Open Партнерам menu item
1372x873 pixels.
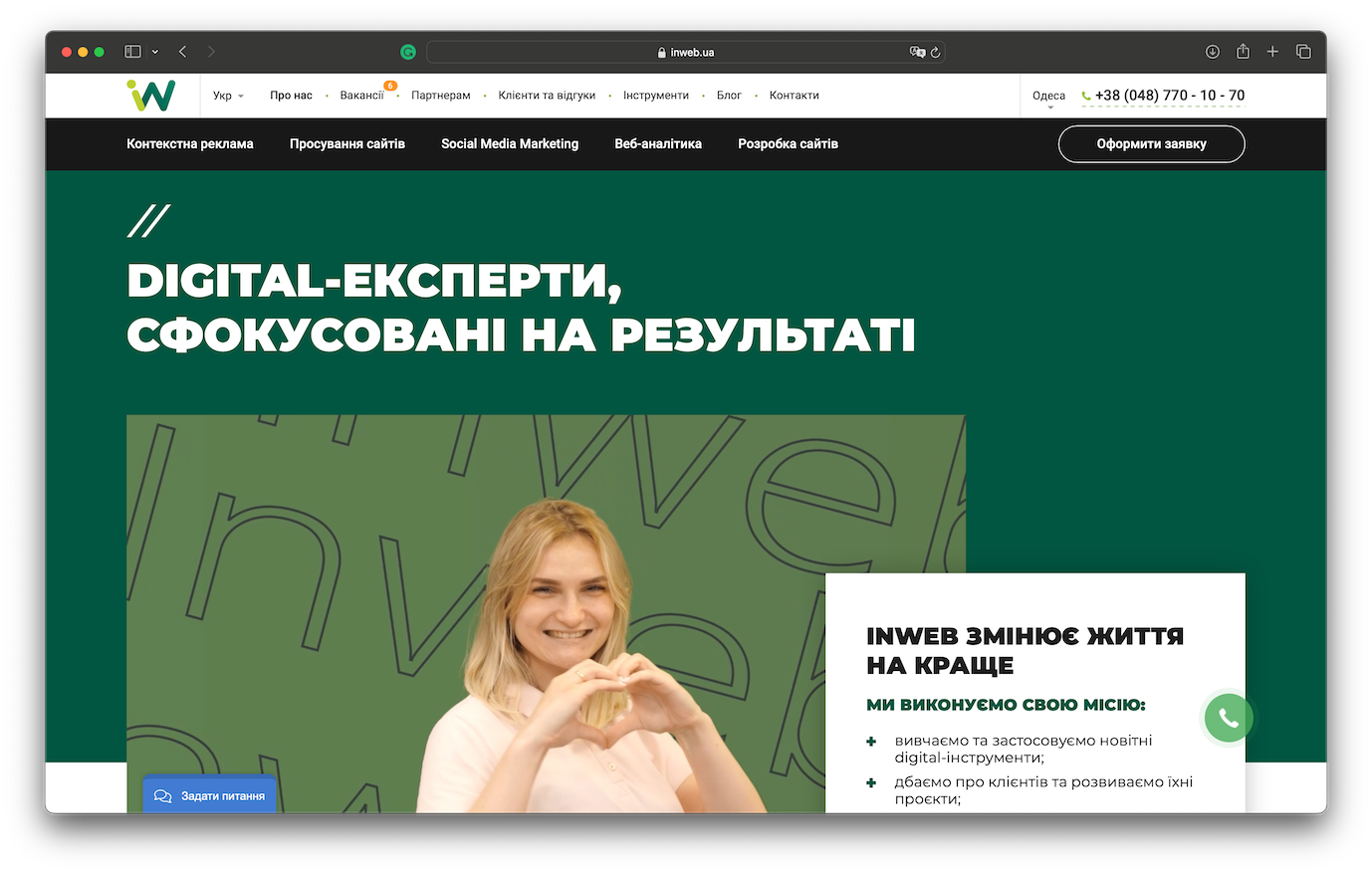tap(441, 96)
